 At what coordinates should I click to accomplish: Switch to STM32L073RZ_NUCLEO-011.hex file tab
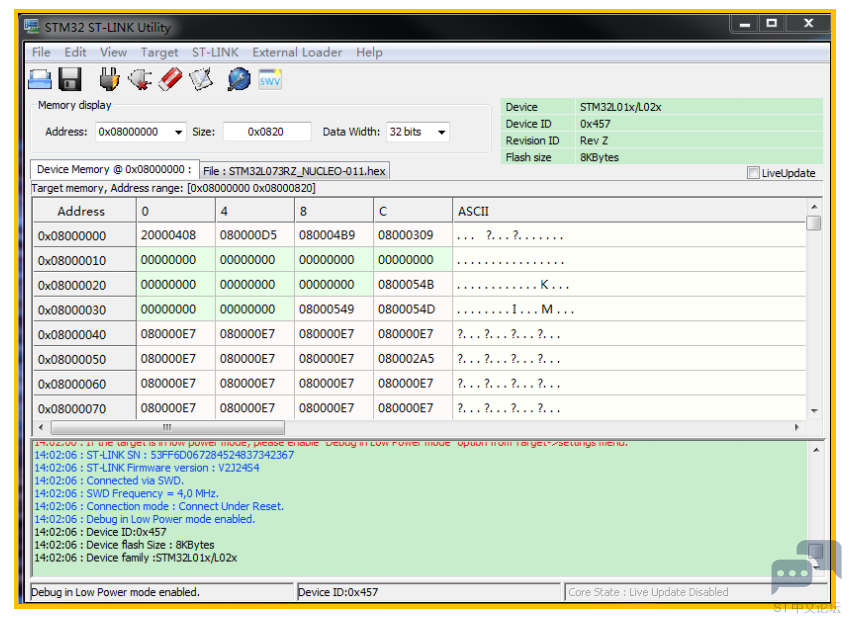(x=294, y=171)
